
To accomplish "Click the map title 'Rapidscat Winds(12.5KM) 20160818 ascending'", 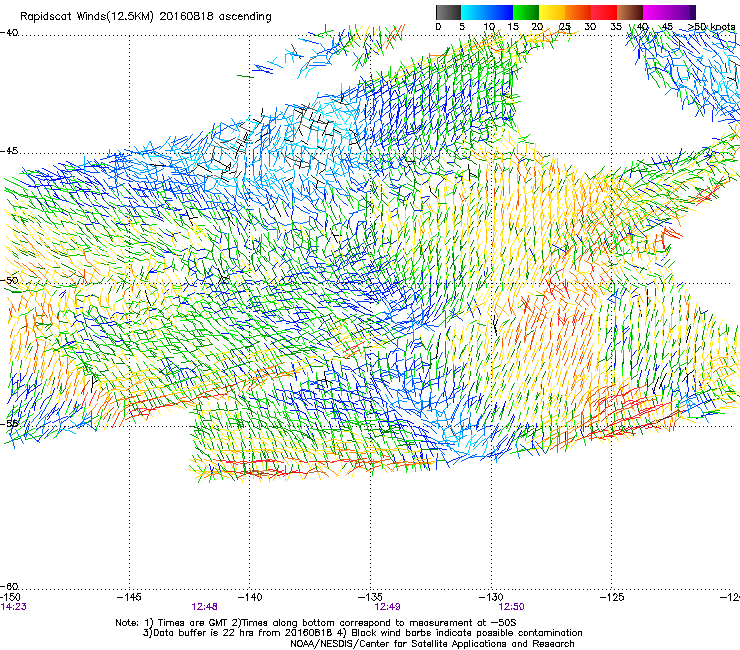I will [146, 17].
